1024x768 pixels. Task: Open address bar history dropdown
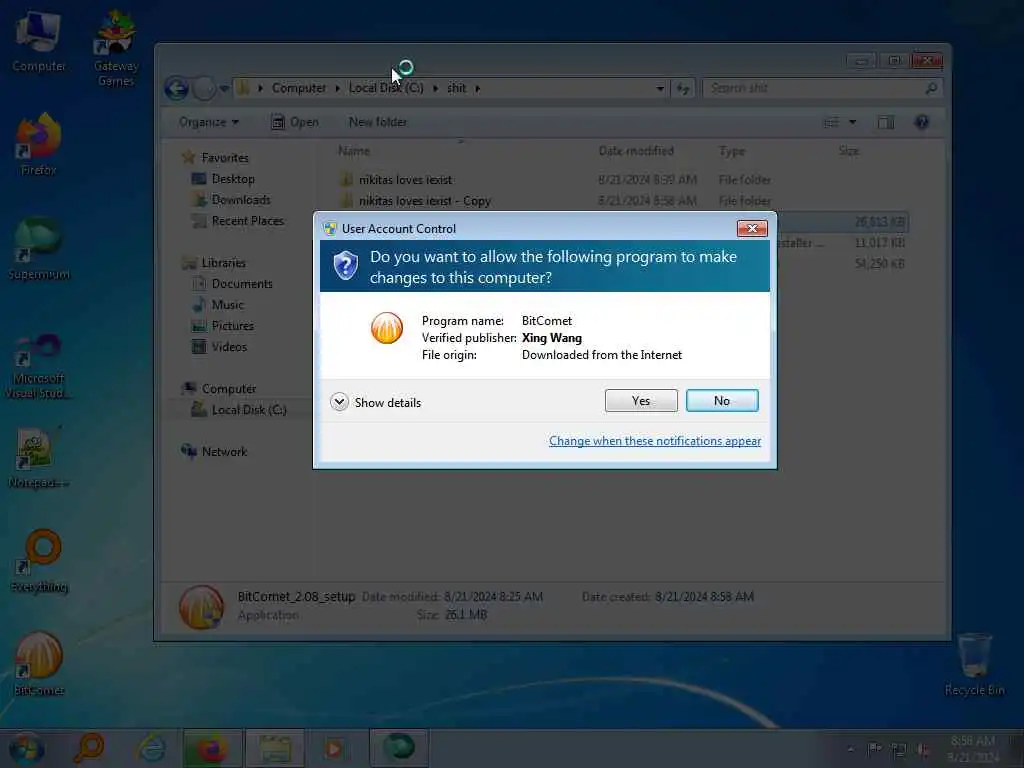[660, 88]
